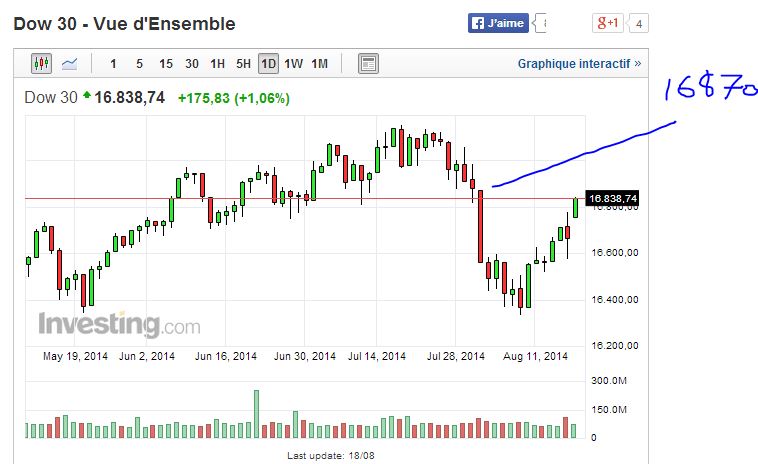Click the current price label 16.838,74
Image resolution: width=758 pixels, height=464 pixels.
tap(611, 199)
